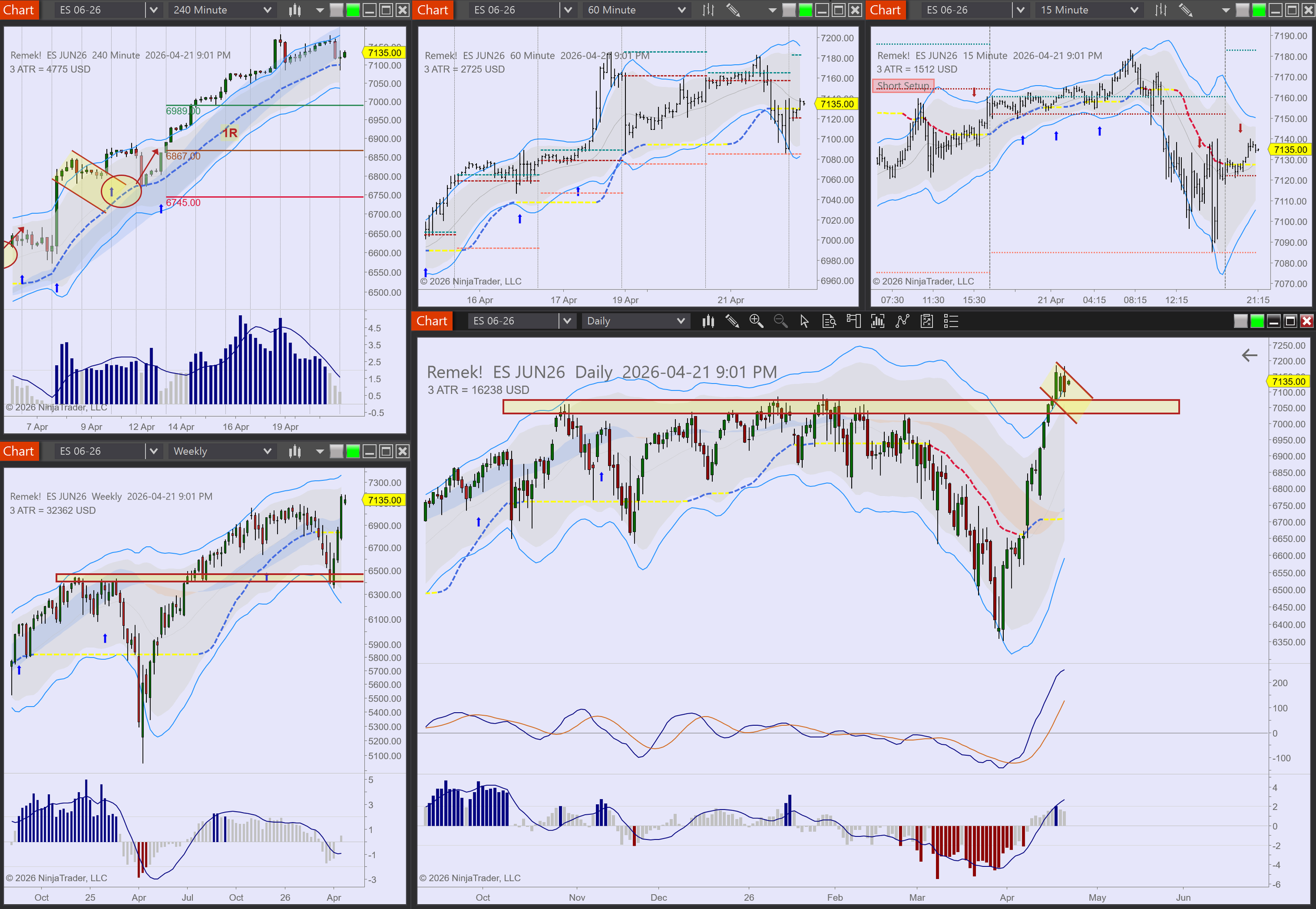Open ES 06-26 instrument dropdown on Daily chart
Screen dimensions: 1316x909
(x=566, y=321)
